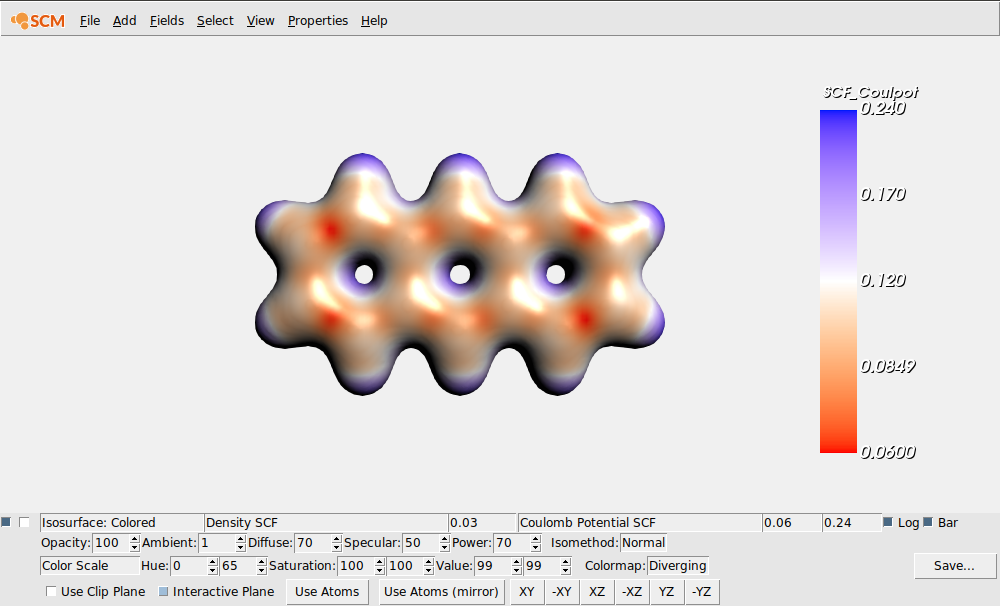Open the Colormap Diverging dropdown
1000x606 pixels.
[x=677, y=565]
